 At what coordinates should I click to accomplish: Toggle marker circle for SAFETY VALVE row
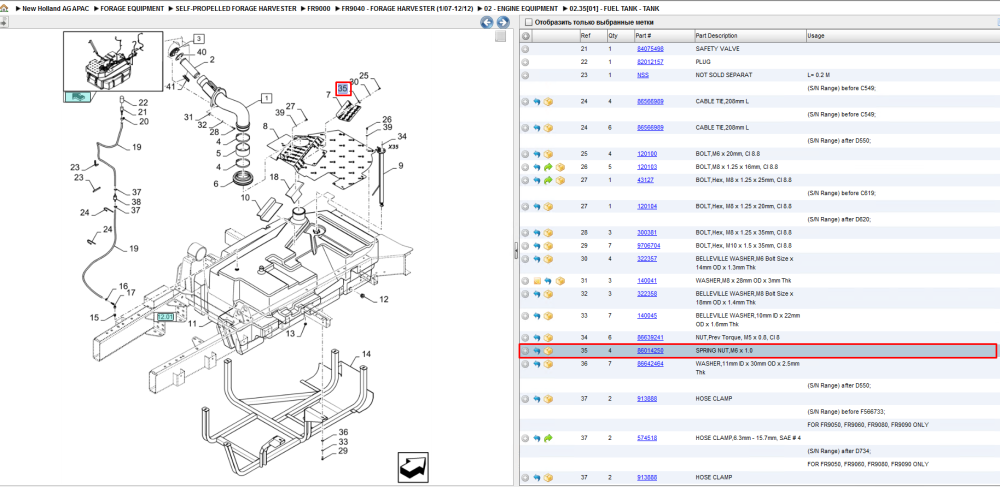(526, 49)
